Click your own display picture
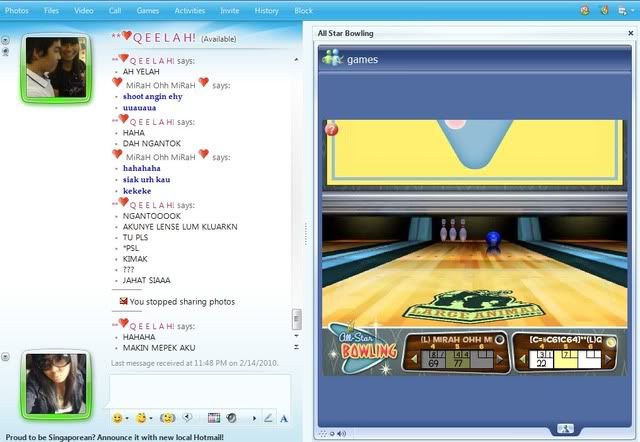This screenshot has width=640, height=442. pyautogui.click(x=56, y=384)
